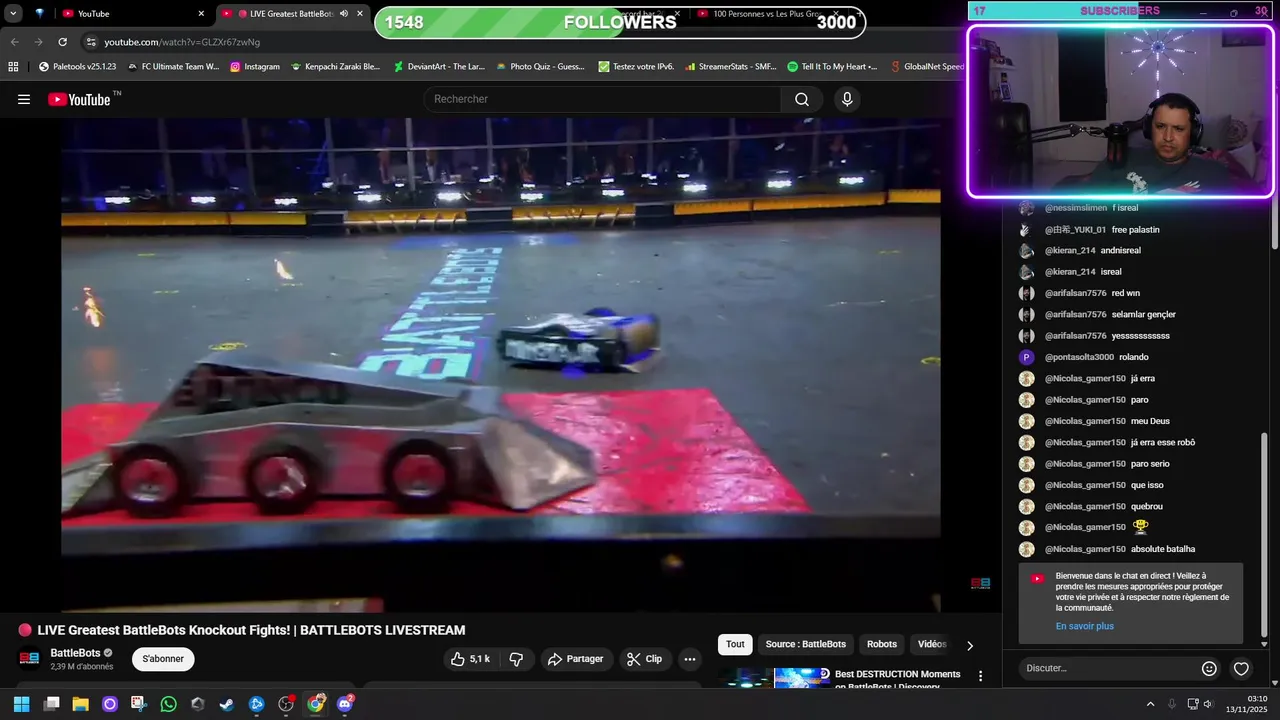1280x720 pixels.
Task: Send a heart reaction in chat
Action: pyautogui.click(x=1241, y=668)
